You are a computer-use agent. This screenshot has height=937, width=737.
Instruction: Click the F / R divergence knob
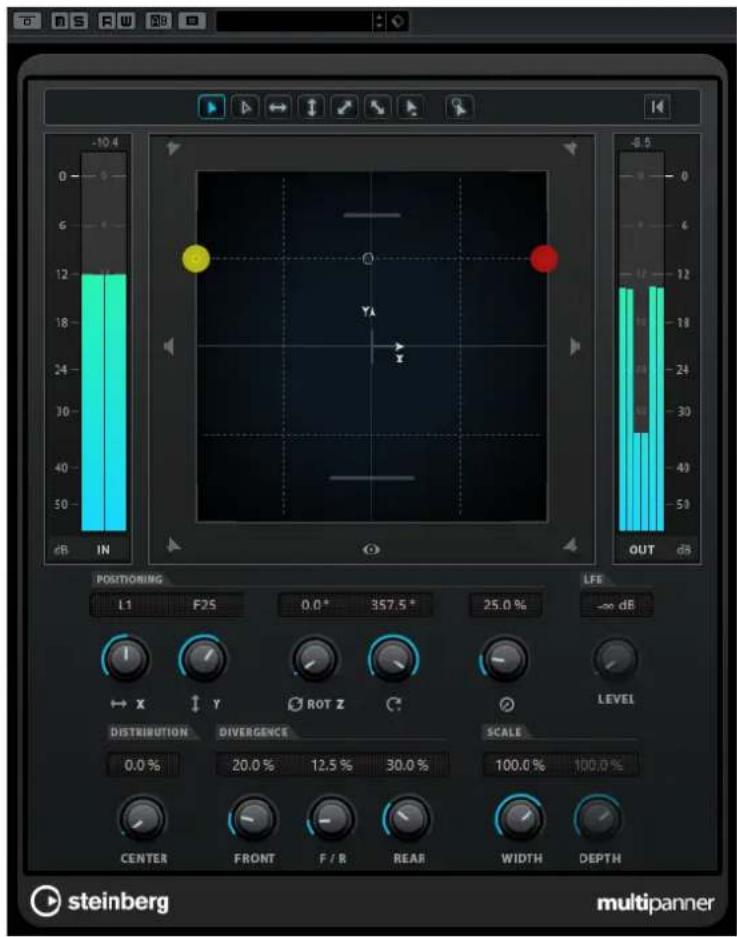pos(332,819)
